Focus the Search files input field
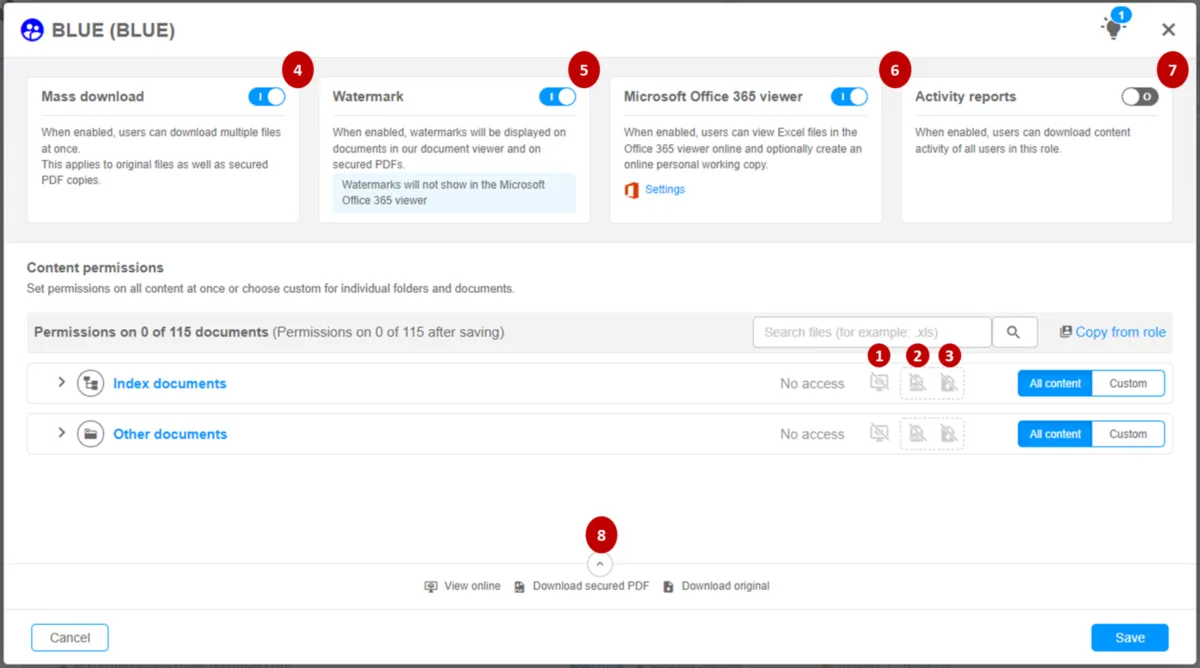Image resolution: width=1200 pixels, height=668 pixels. point(871,332)
